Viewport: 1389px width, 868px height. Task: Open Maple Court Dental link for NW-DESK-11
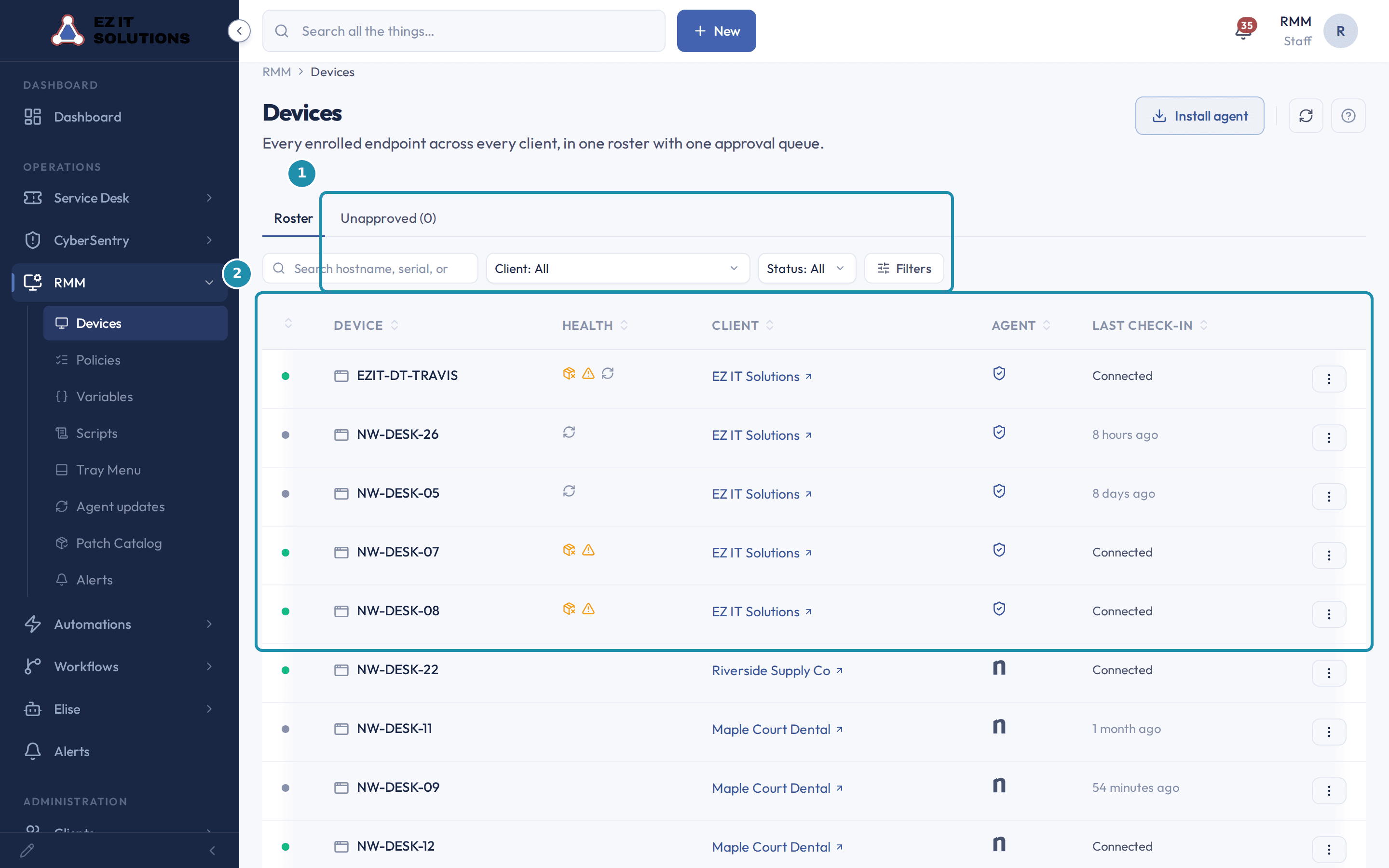777,730
